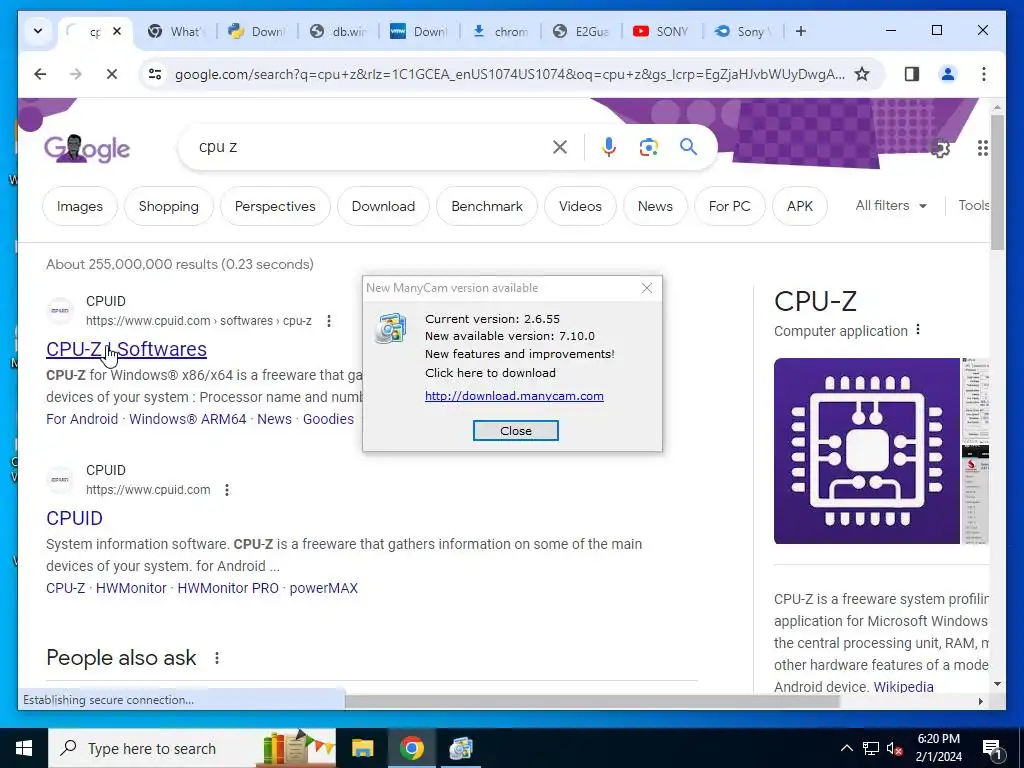Viewport: 1024px width, 768px height.
Task: Open the Chrome tab search dropdown arrow
Action: 38,31
